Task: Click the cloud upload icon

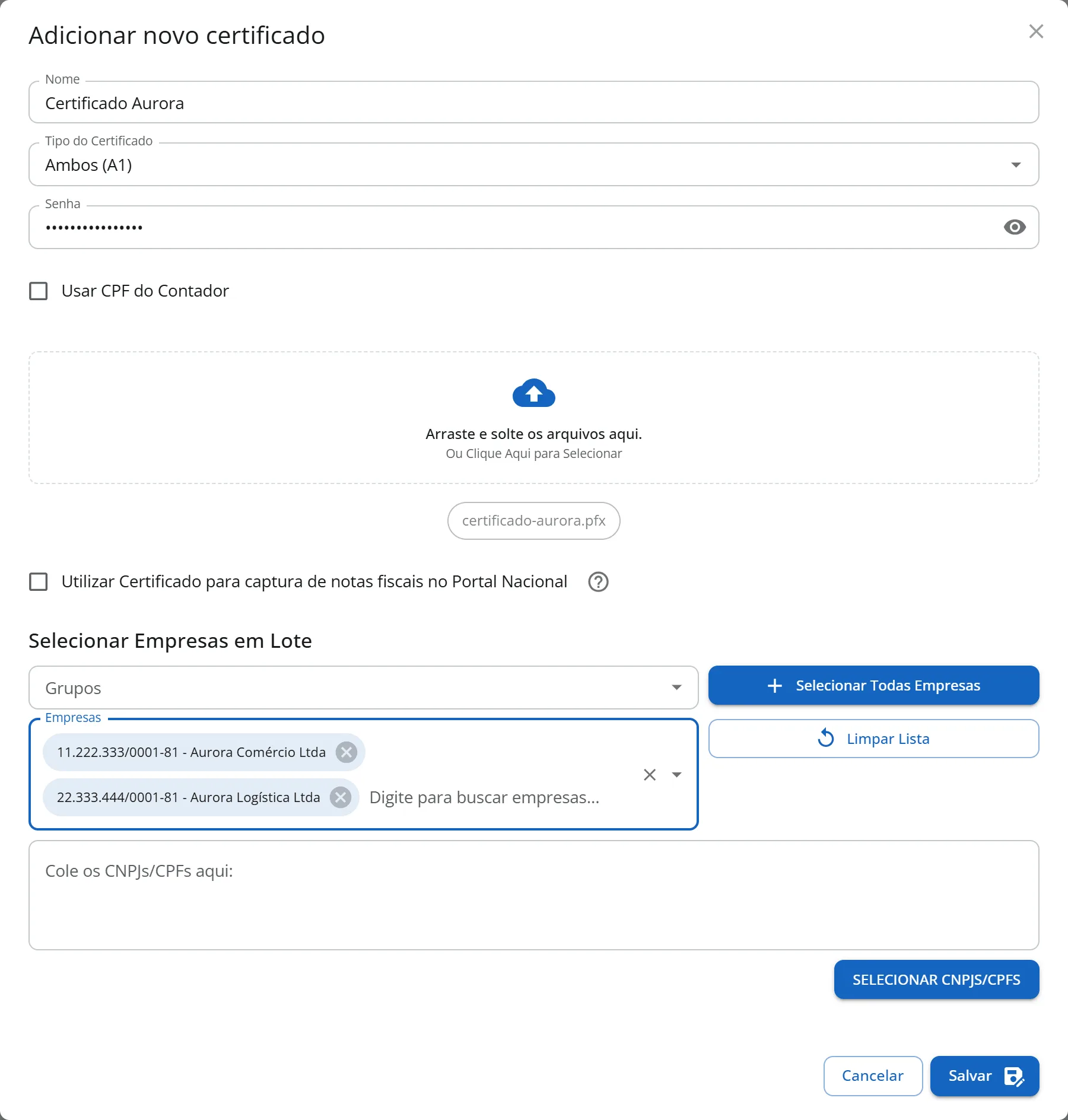Action: [533, 393]
